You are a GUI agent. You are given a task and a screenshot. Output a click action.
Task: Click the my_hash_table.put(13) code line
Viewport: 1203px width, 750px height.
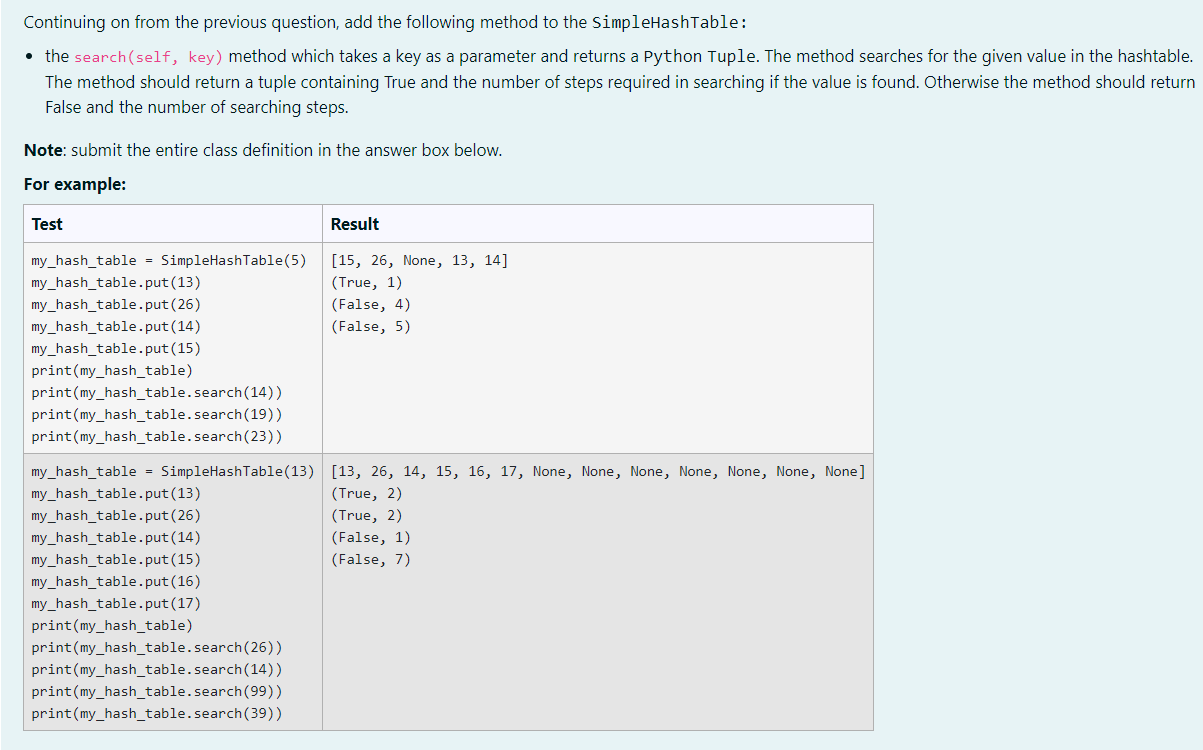pos(116,282)
